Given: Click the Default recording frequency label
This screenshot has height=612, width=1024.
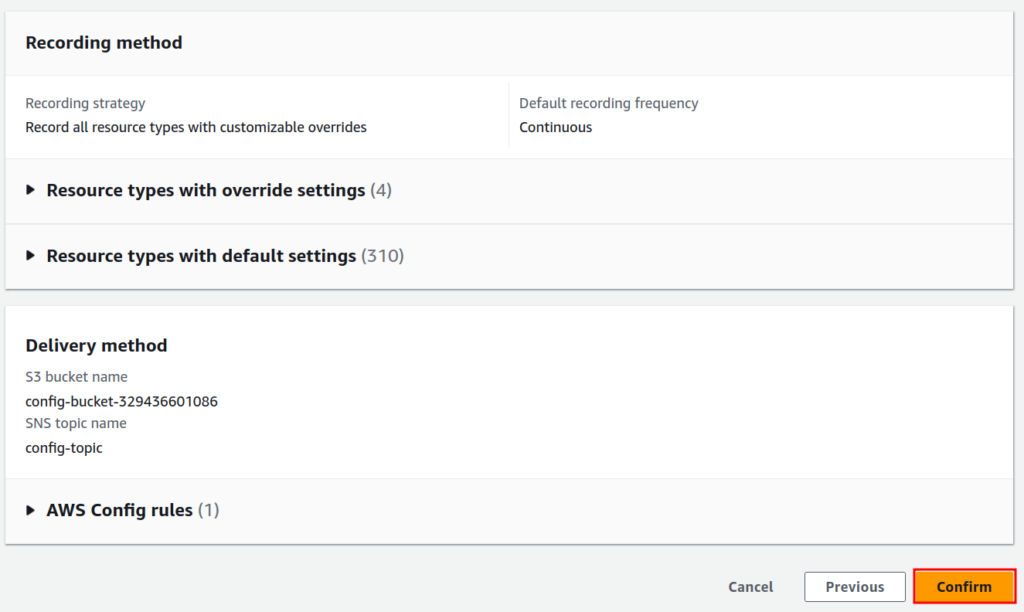Looking at the screenshot, I should 608,103.
